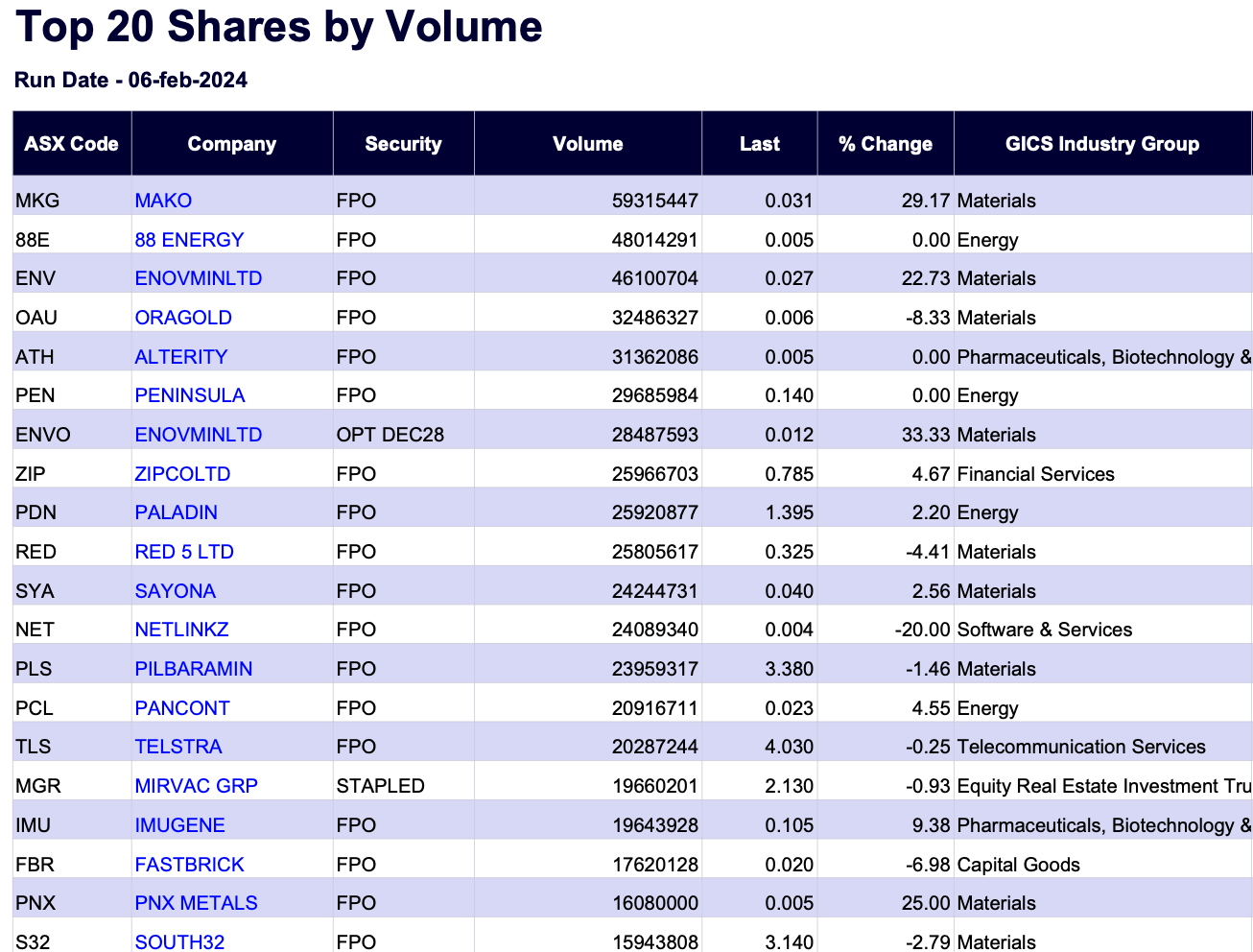Select the percent change 9.38
The height and width of the screenshot is (952, 1253).
[x=932, y=825]
